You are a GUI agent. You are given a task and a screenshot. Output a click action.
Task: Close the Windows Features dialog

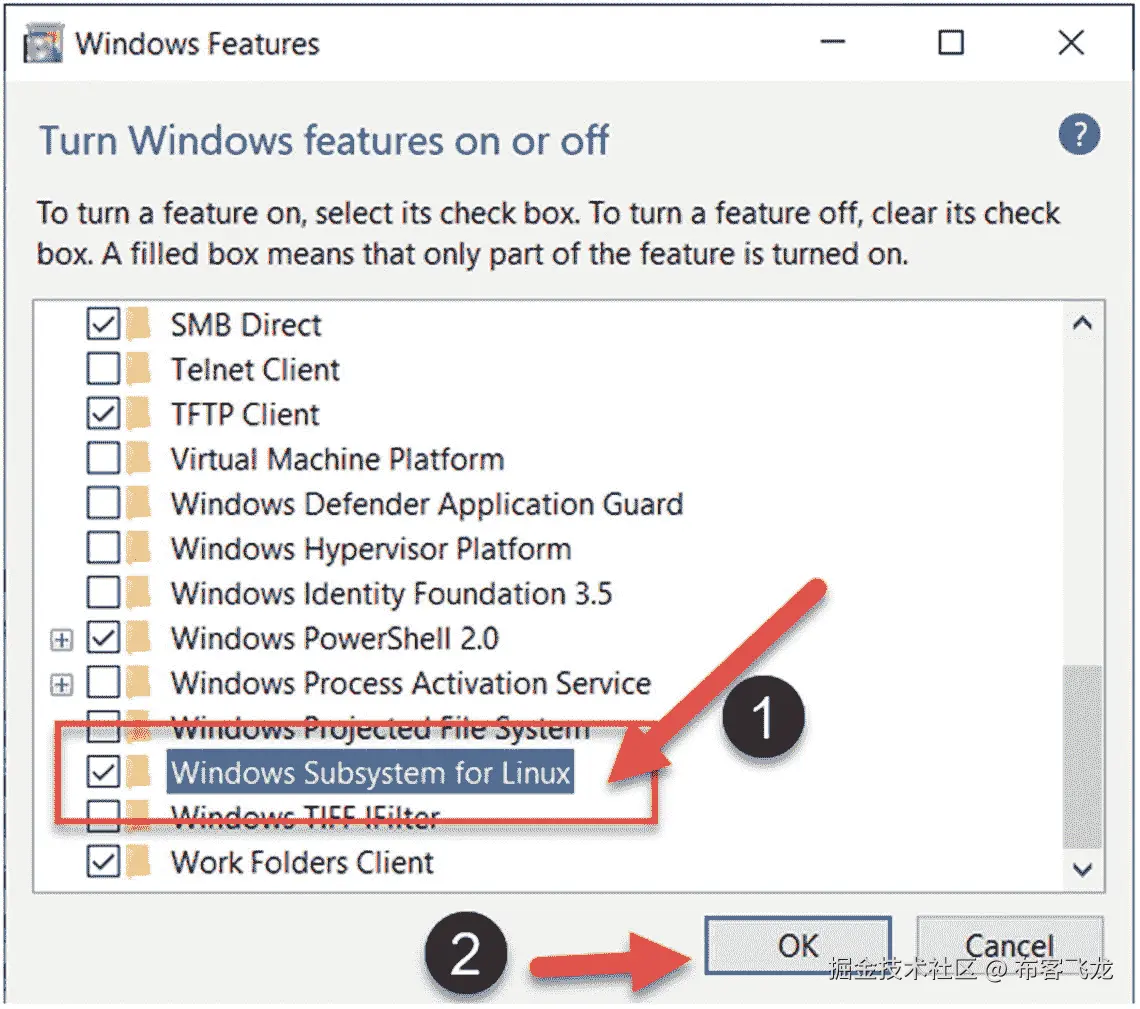(1071, 42)
